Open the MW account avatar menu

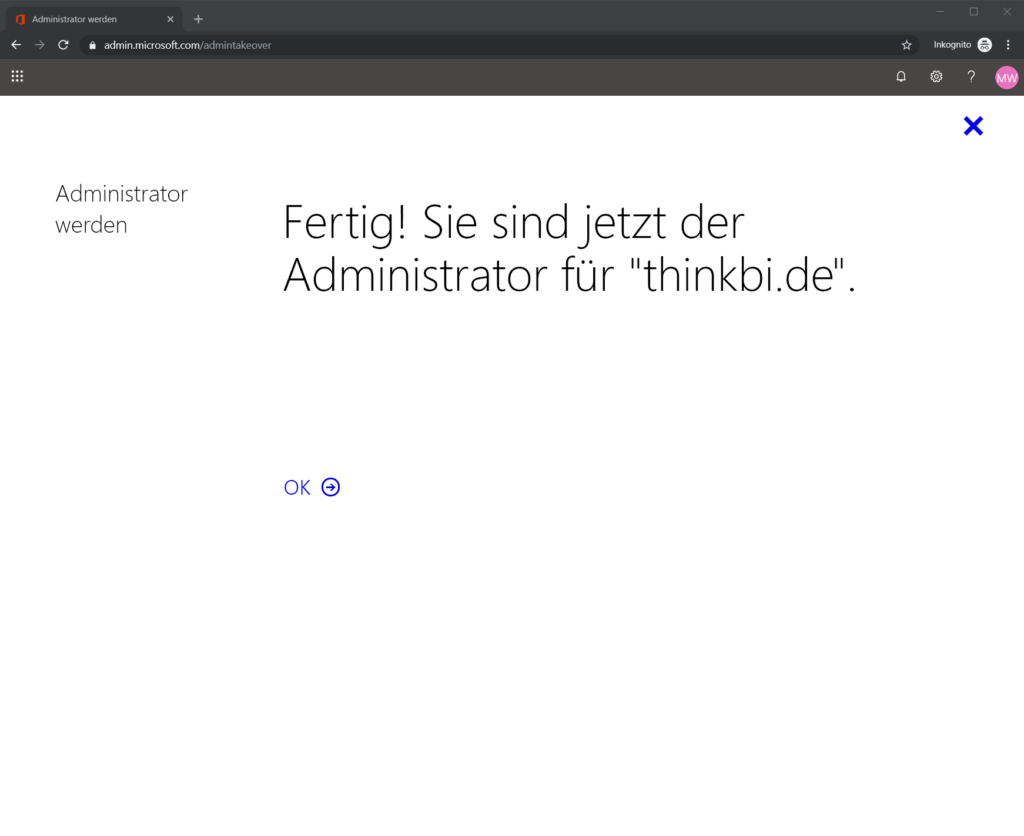(x=1006, y=77)
